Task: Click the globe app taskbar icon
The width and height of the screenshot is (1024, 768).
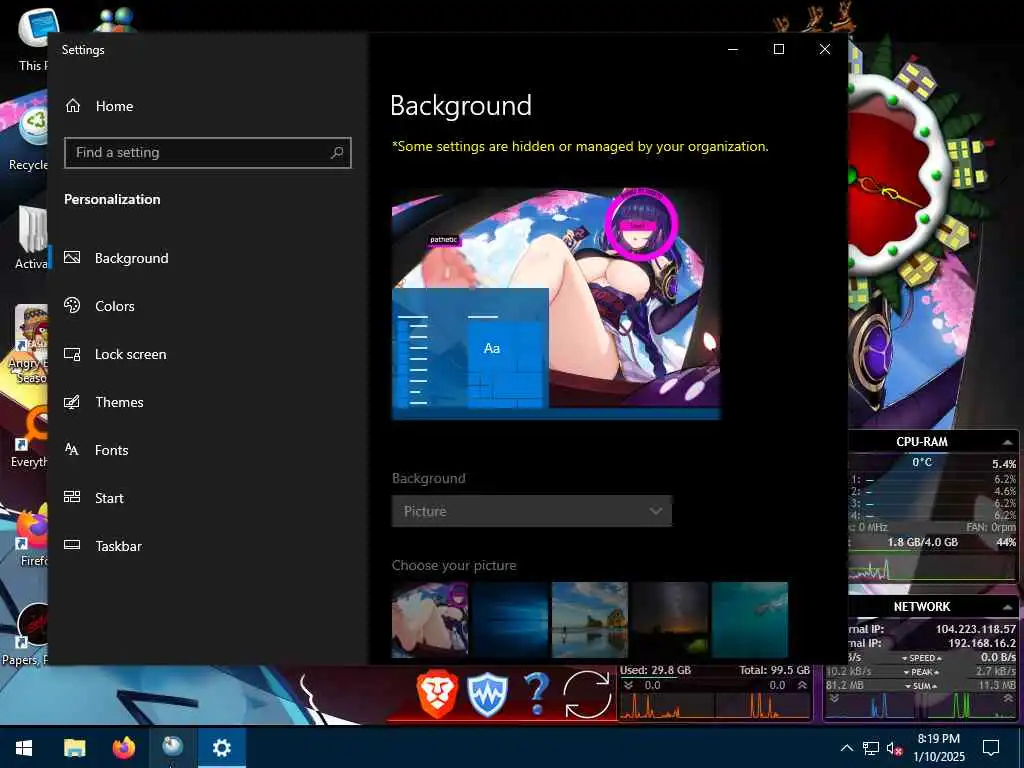Action: pyautogui.click(x=172, y=748)
